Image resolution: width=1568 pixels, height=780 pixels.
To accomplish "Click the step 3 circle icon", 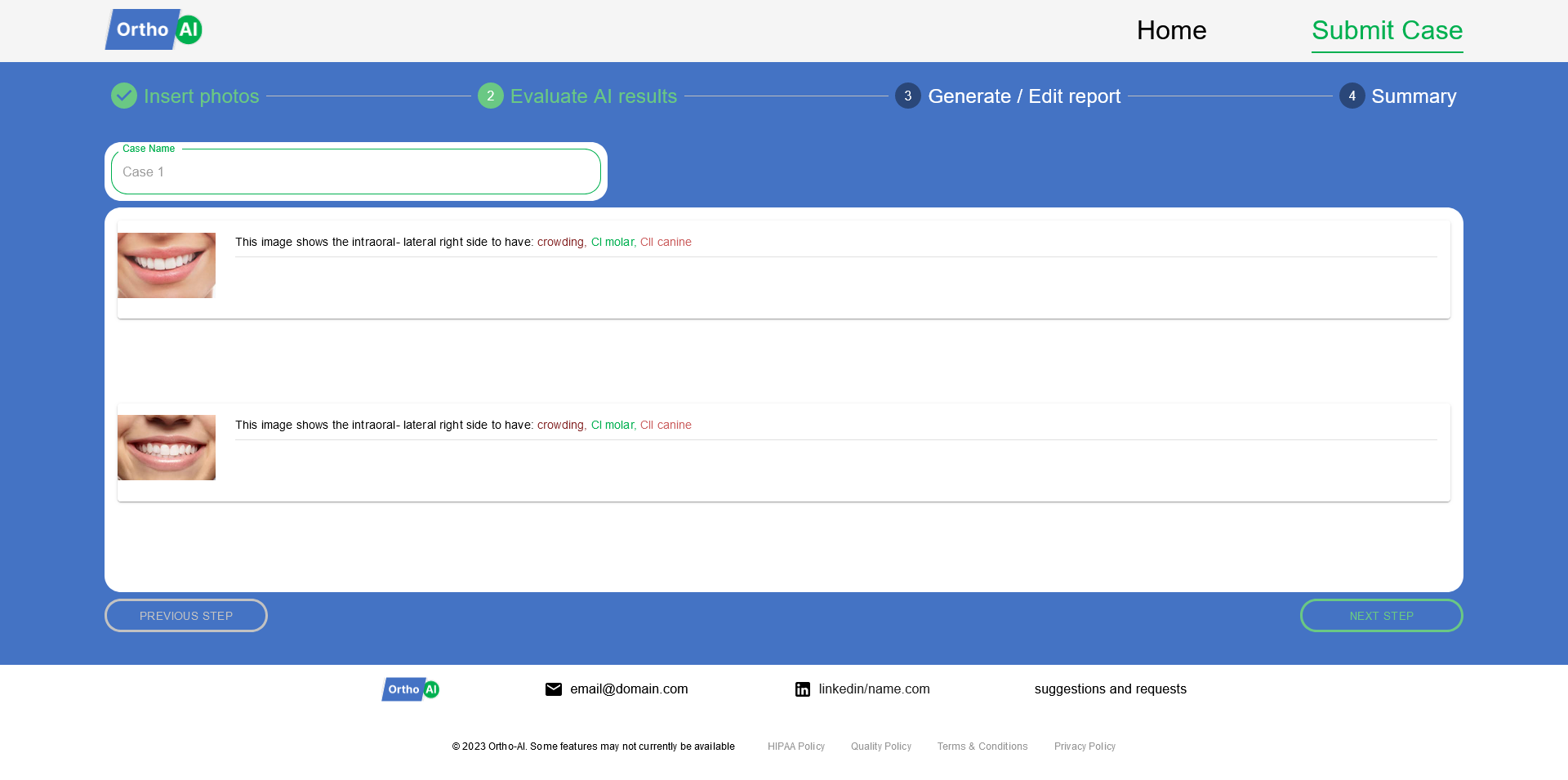I will coord(907,96).
